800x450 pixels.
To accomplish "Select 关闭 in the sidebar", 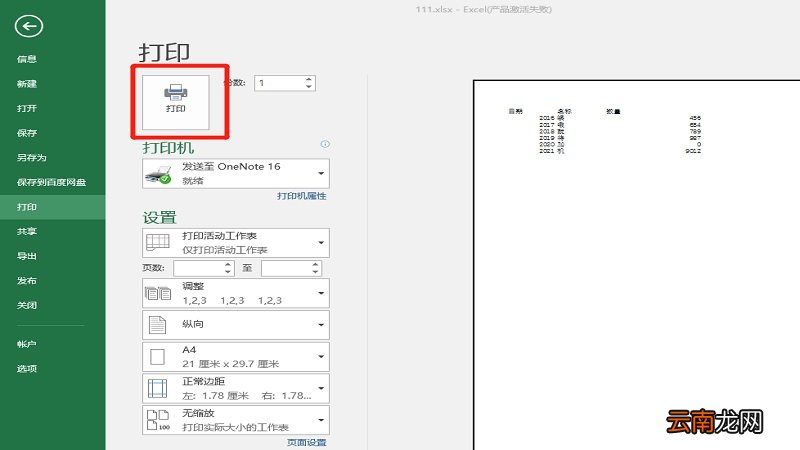I will 27,305.
